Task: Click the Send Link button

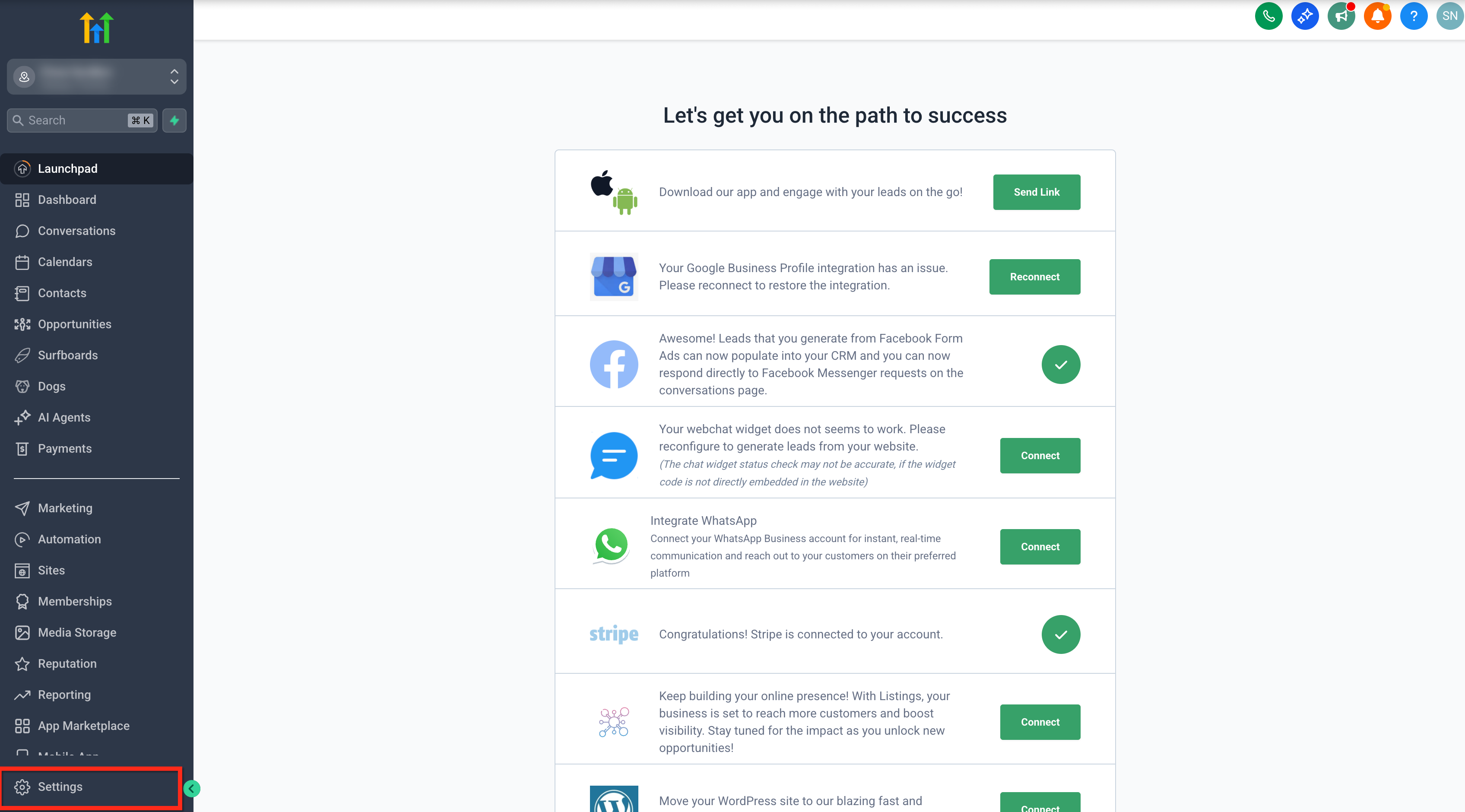Action: pos(1036,192)
